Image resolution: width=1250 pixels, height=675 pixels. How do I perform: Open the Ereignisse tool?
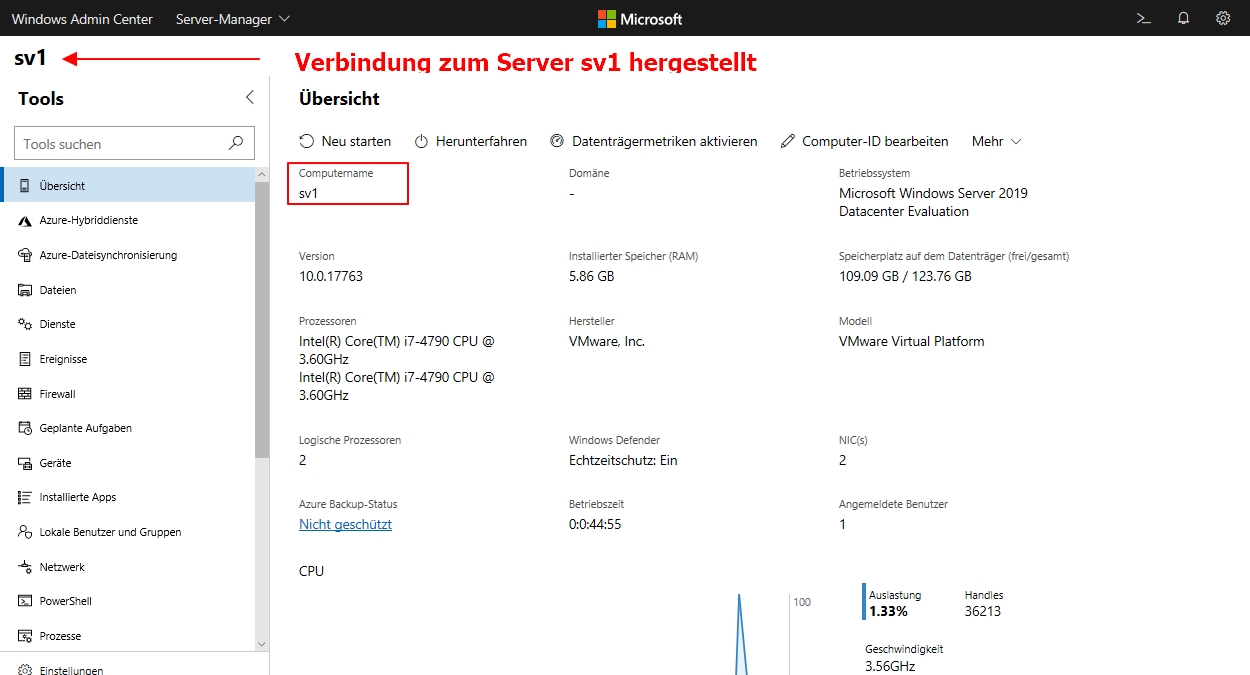click(128, 359)
